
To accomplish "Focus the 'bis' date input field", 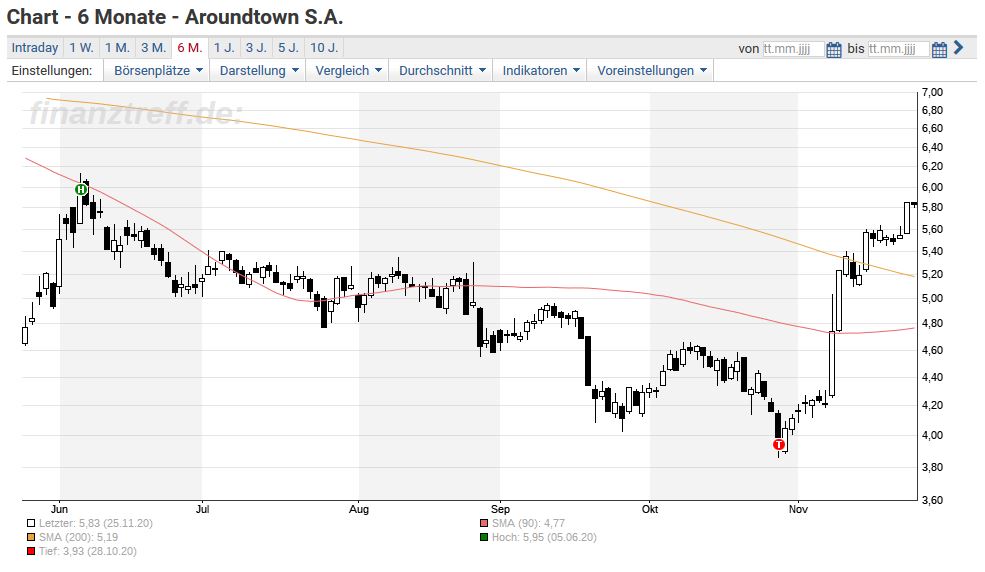I will [898, 49].
